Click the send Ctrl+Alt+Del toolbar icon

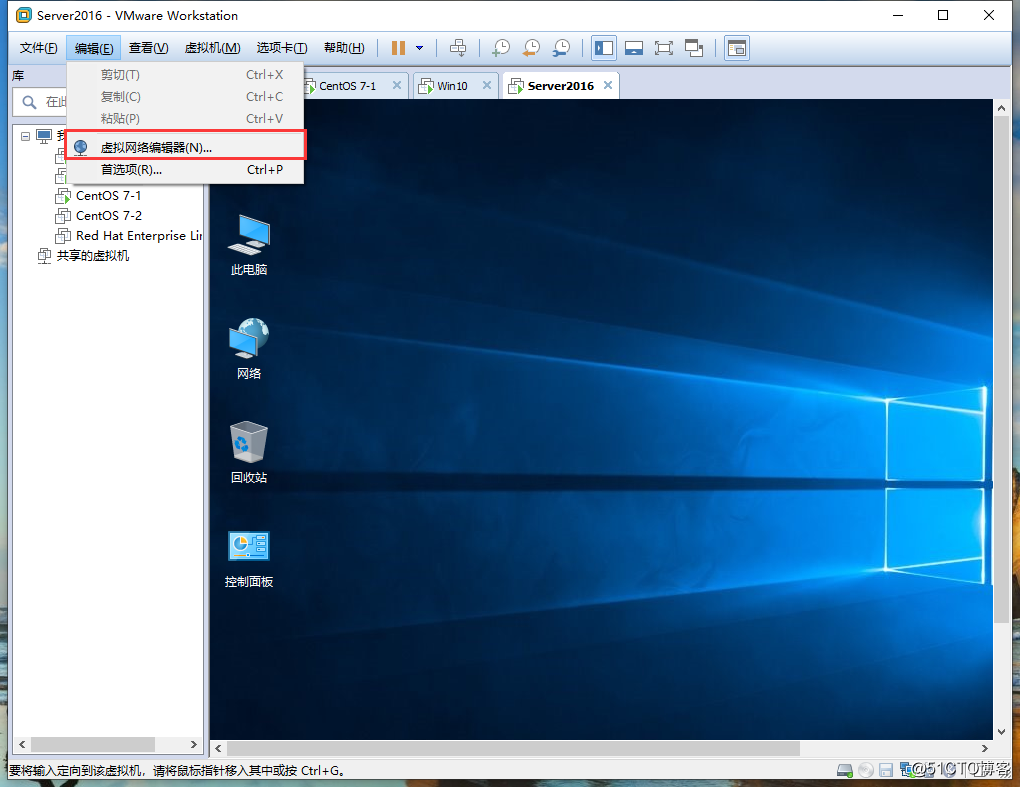[x=458, y=48]
